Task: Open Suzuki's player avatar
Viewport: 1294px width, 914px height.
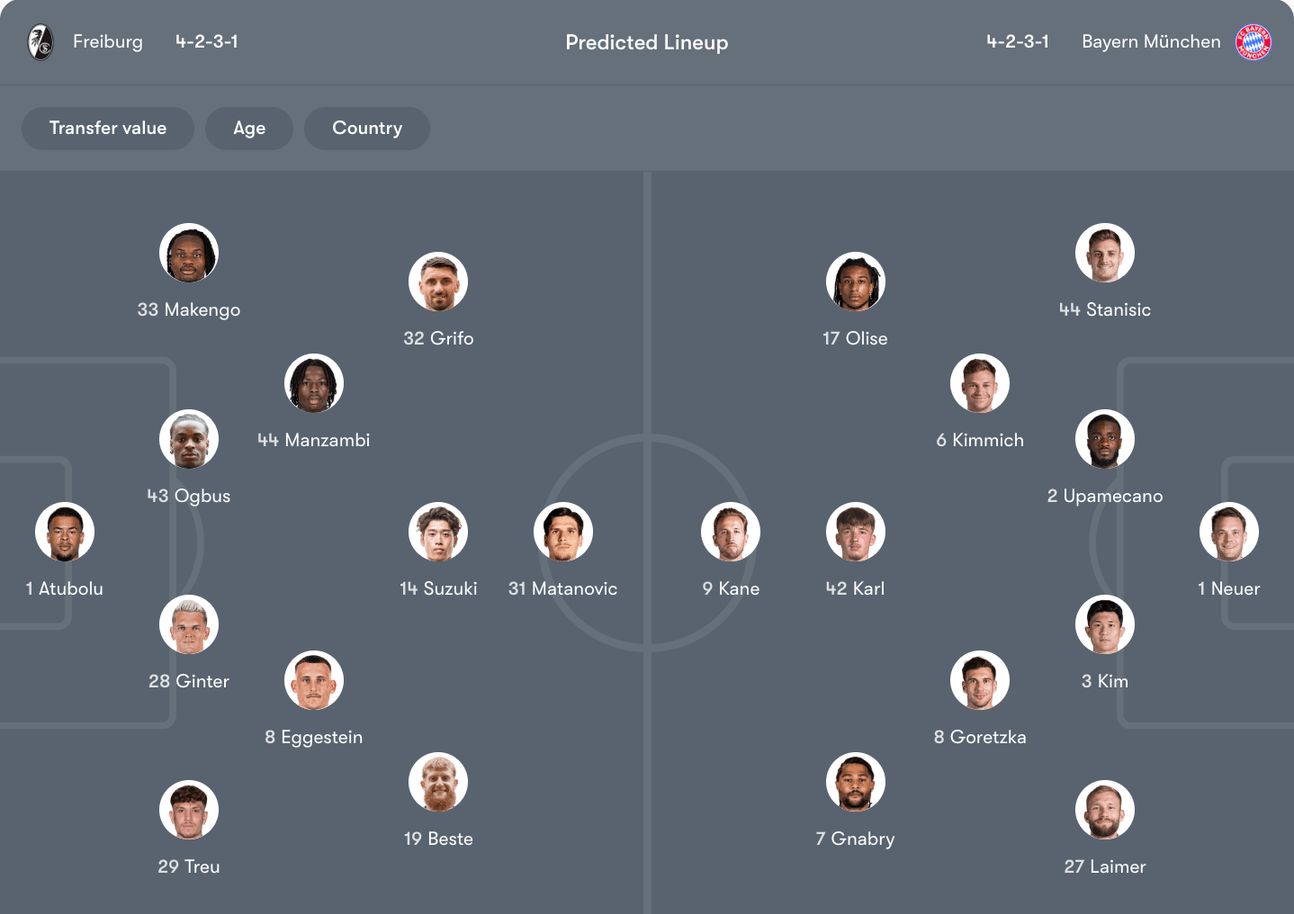Action: pos(438,532)
